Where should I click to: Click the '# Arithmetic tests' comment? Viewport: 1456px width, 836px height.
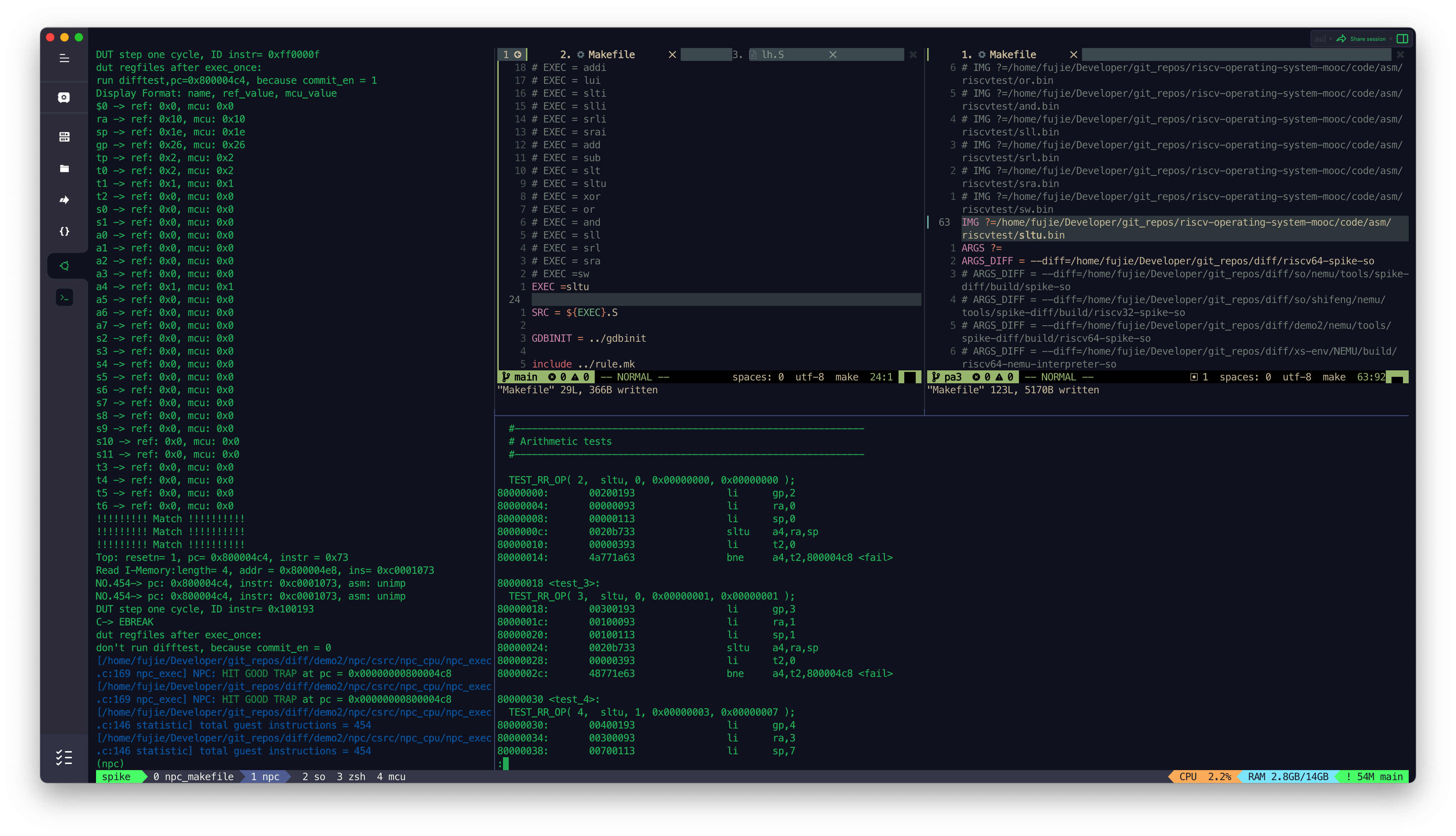tap(560, 442)
